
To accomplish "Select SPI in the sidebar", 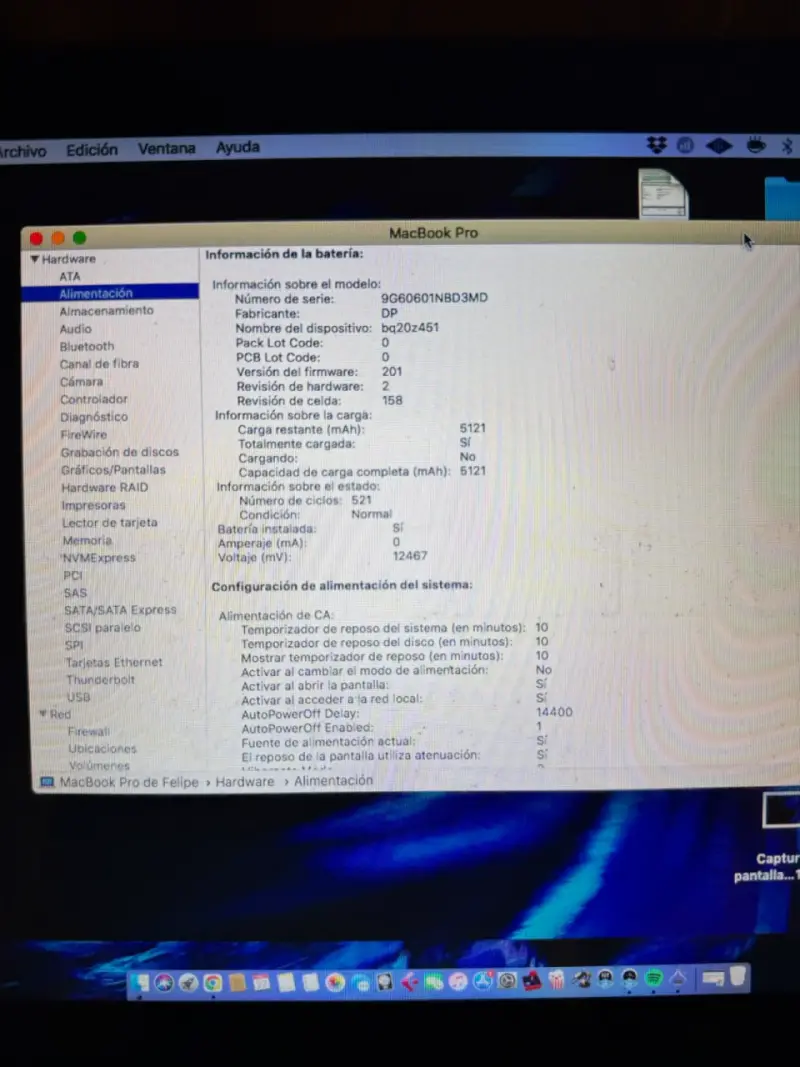I will [x=74, y=645].
